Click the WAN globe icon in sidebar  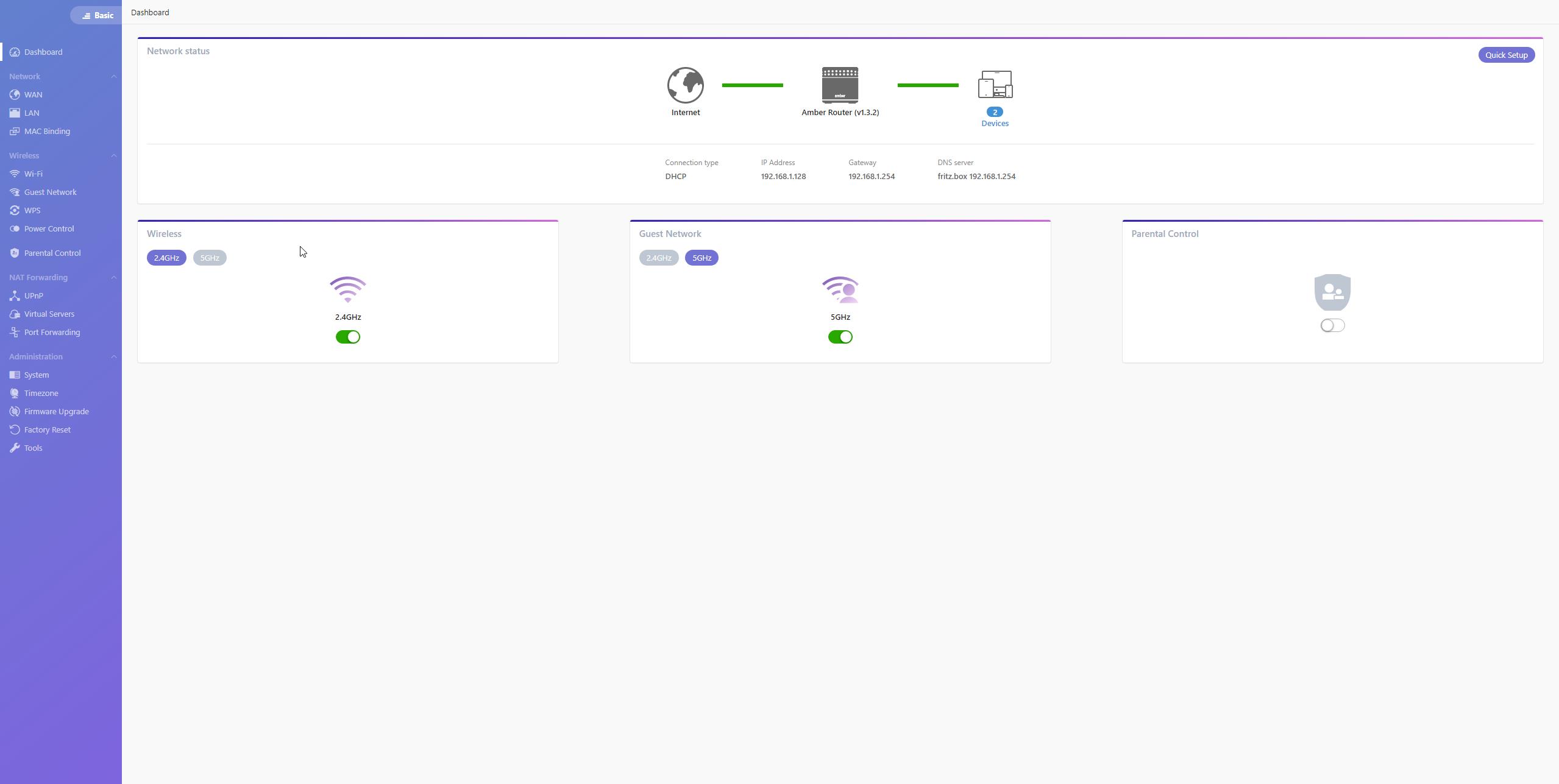pyautogui.click(x=15, y=94)
